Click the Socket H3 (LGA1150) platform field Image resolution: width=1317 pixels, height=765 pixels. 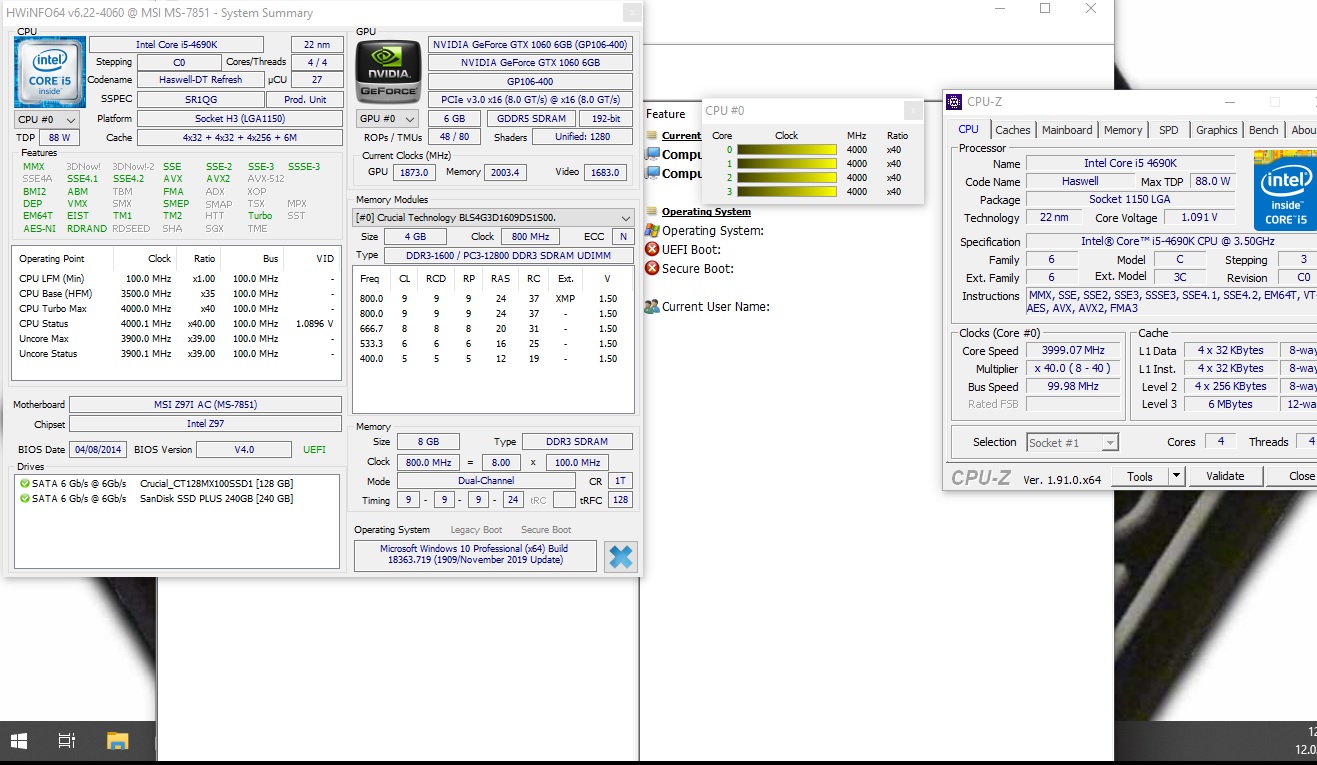tap(240, 118)
